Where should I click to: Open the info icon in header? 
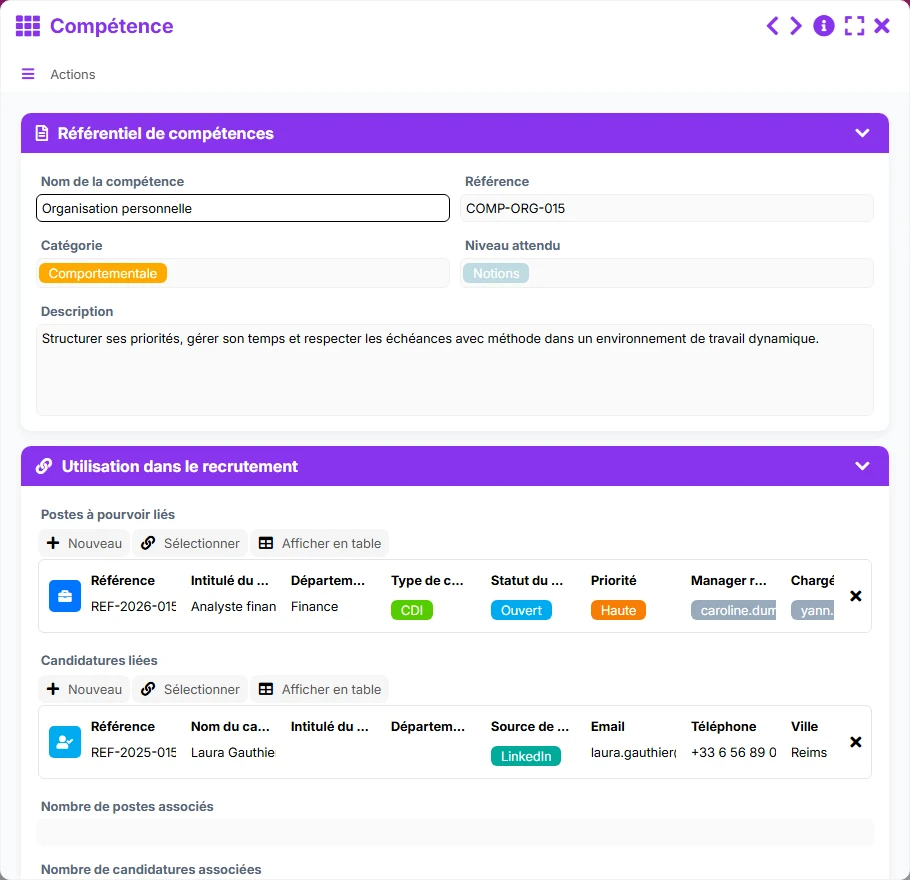tap(824, 26)
